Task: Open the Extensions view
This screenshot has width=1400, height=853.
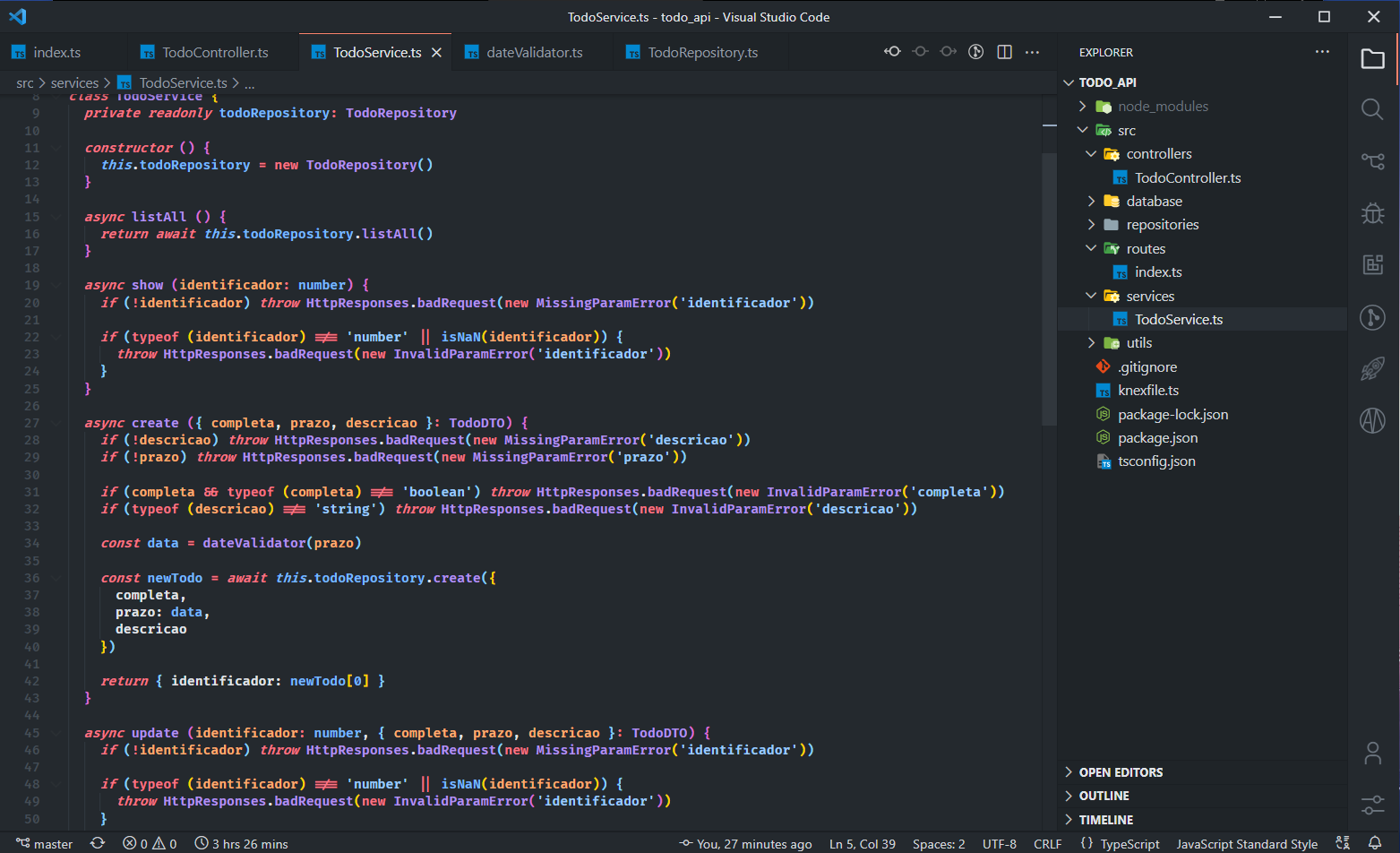Action: [x=1372, y=264]
